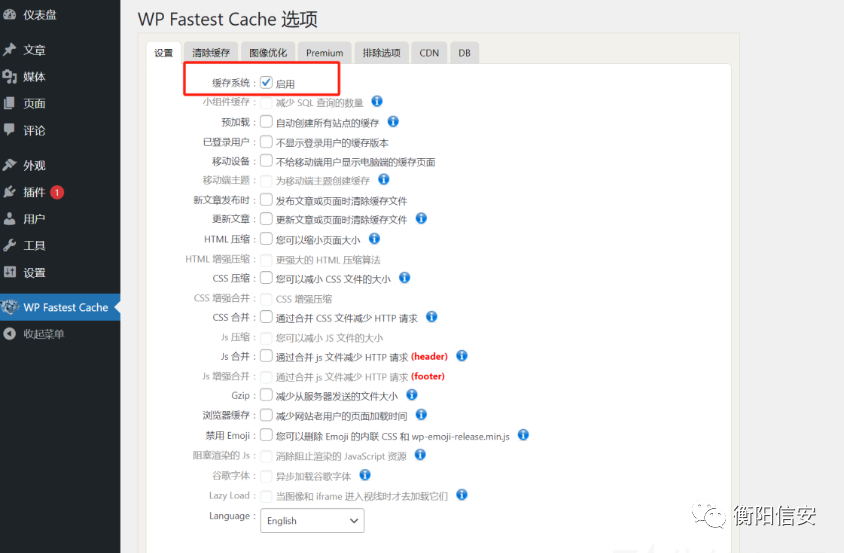Open 文章 in the admin sidebar
Image resolution: width=844 pixels, height=553 pixels.
[34, 50]
